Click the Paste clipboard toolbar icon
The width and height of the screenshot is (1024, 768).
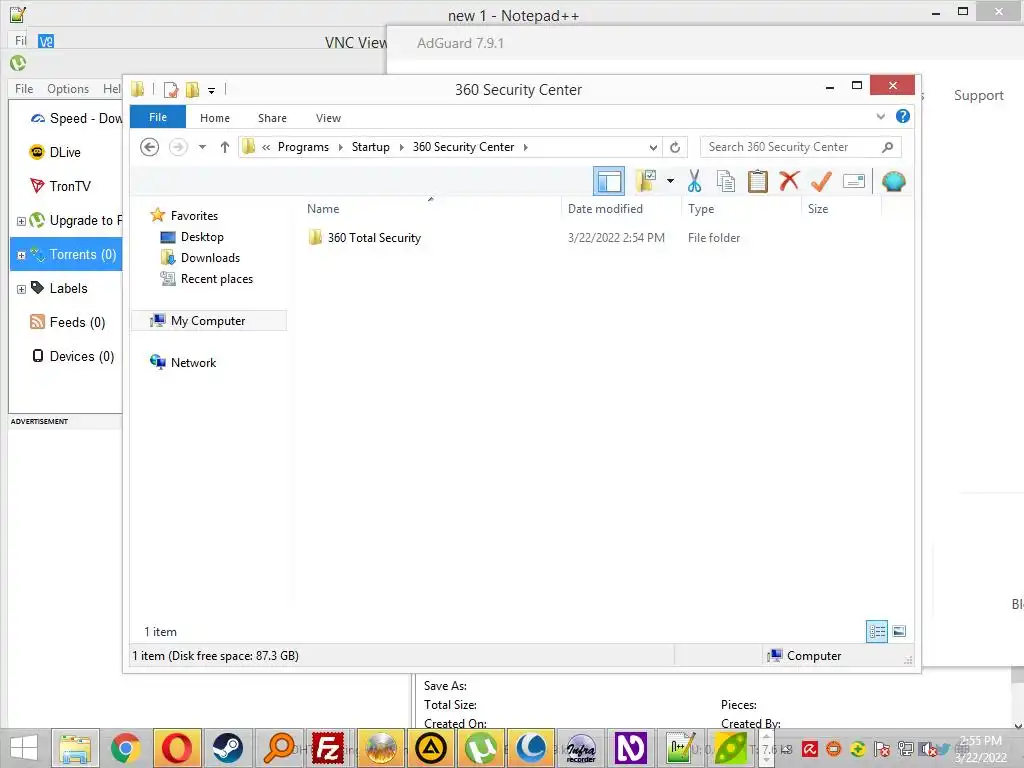point(758,181)
